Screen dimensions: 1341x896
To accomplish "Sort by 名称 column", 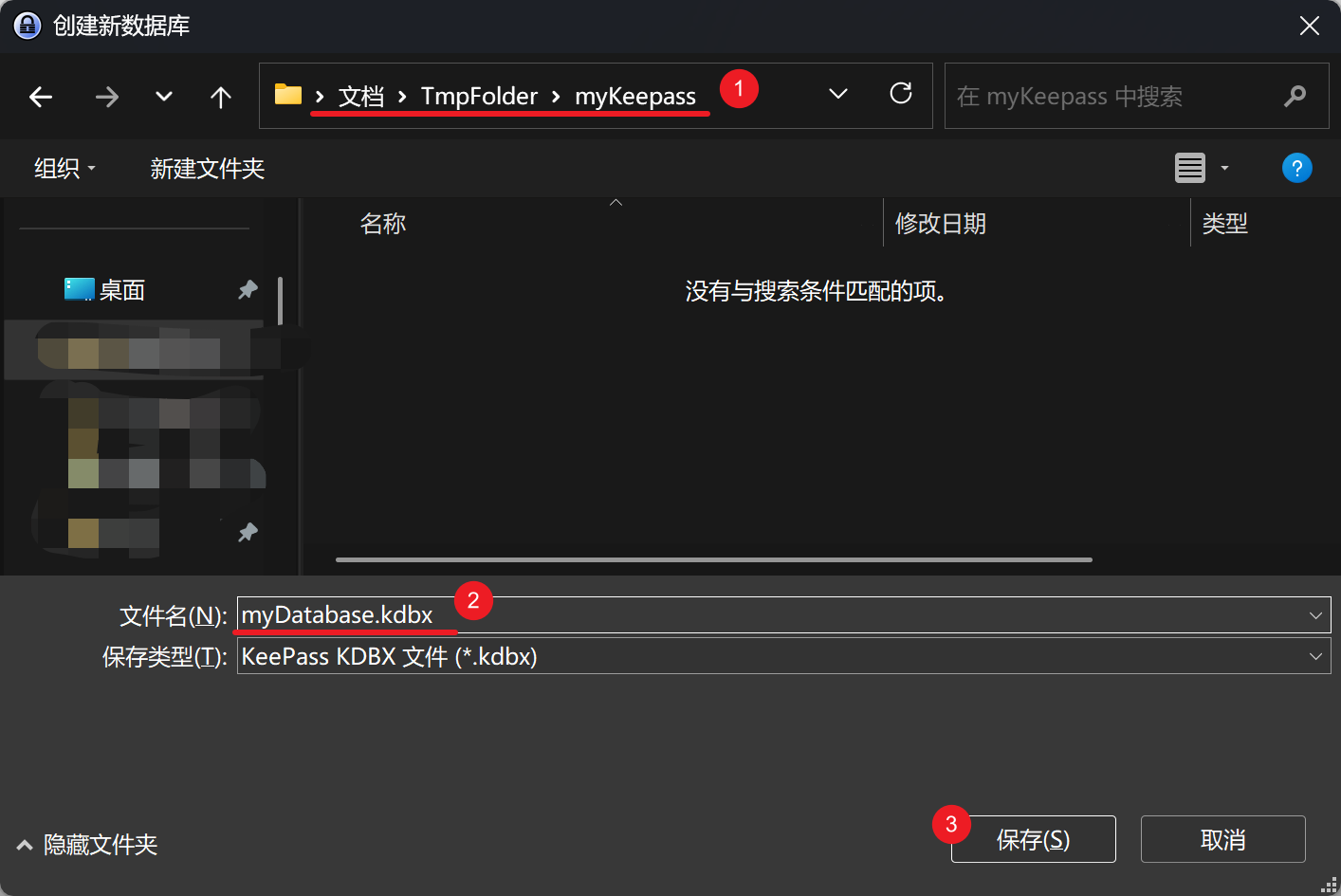I will (x=383, y=224).
